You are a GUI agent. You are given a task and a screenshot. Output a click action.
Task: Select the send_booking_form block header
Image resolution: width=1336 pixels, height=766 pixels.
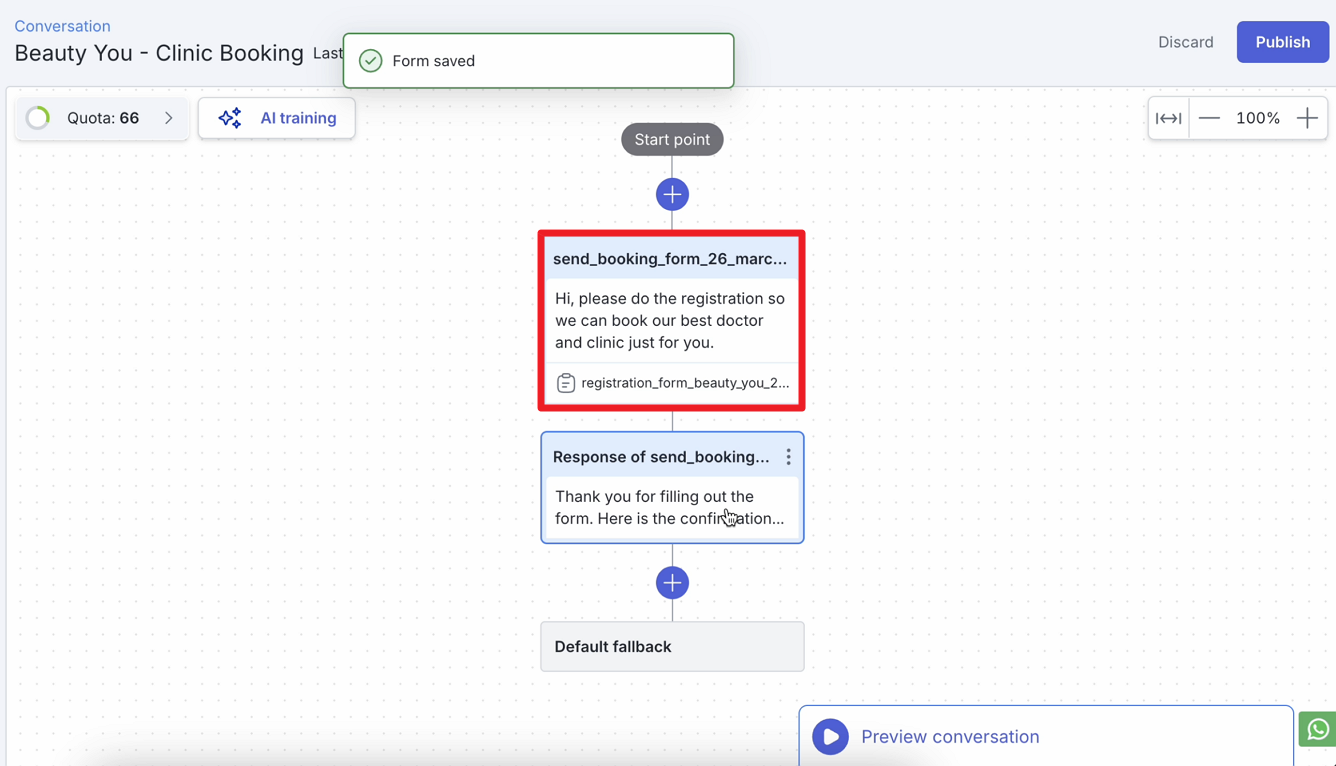coord(670,259)
